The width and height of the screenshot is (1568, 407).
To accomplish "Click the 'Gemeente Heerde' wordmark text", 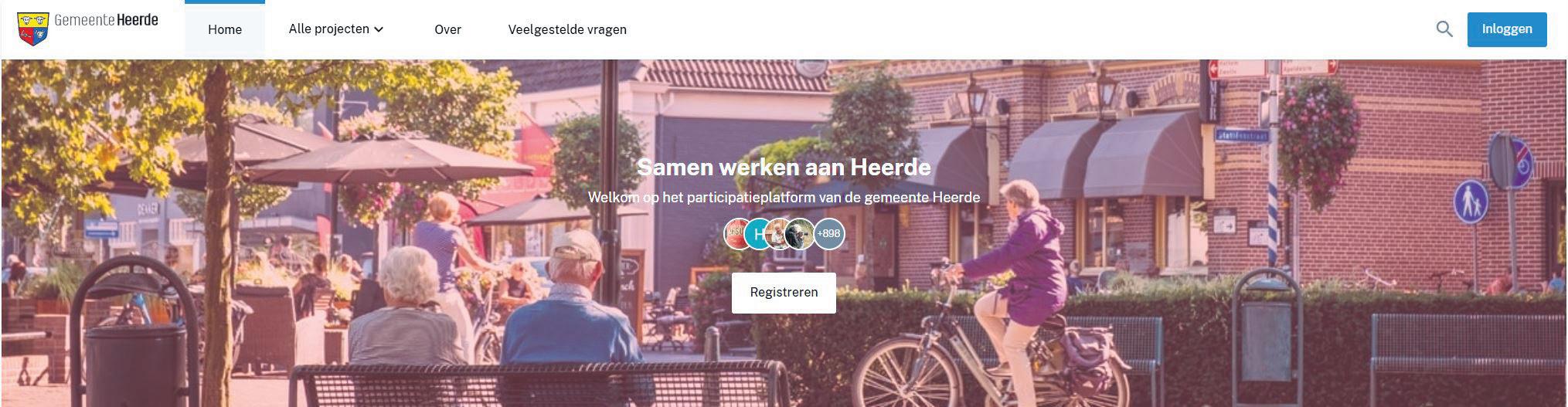I will pyautogui.click(x=106, y=21).
